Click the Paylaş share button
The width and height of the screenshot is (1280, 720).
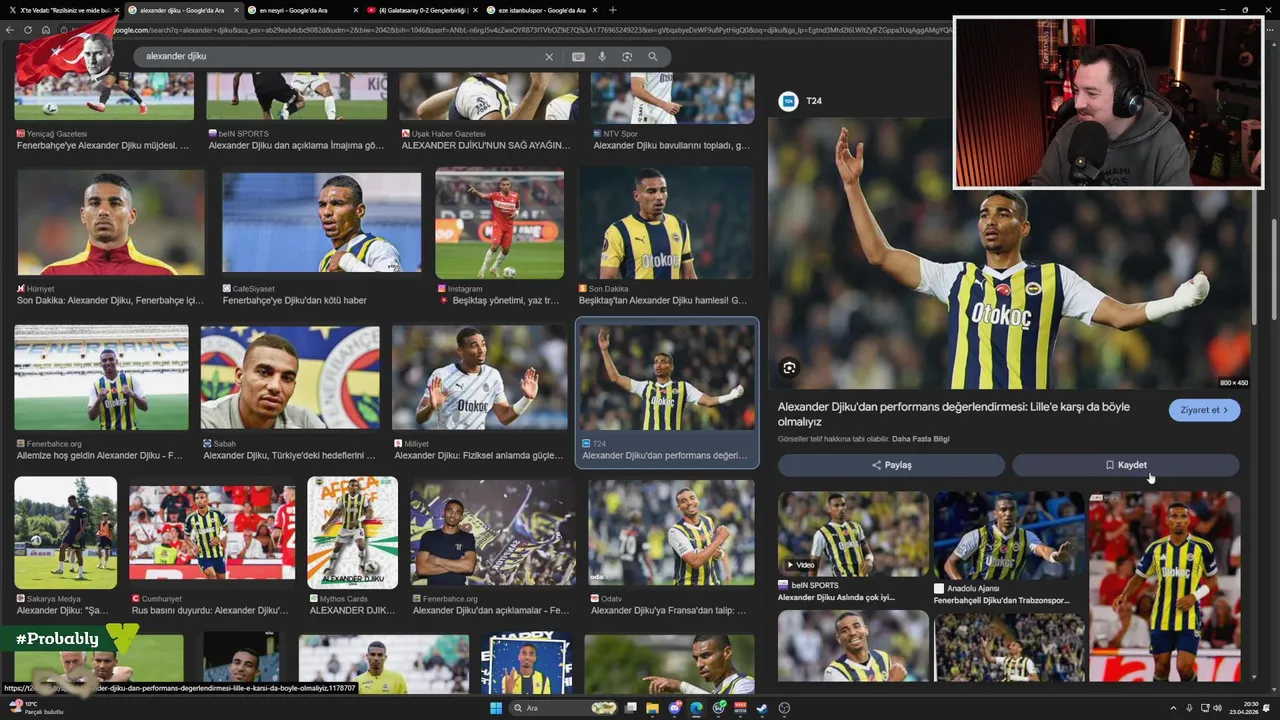coord(891,465)
